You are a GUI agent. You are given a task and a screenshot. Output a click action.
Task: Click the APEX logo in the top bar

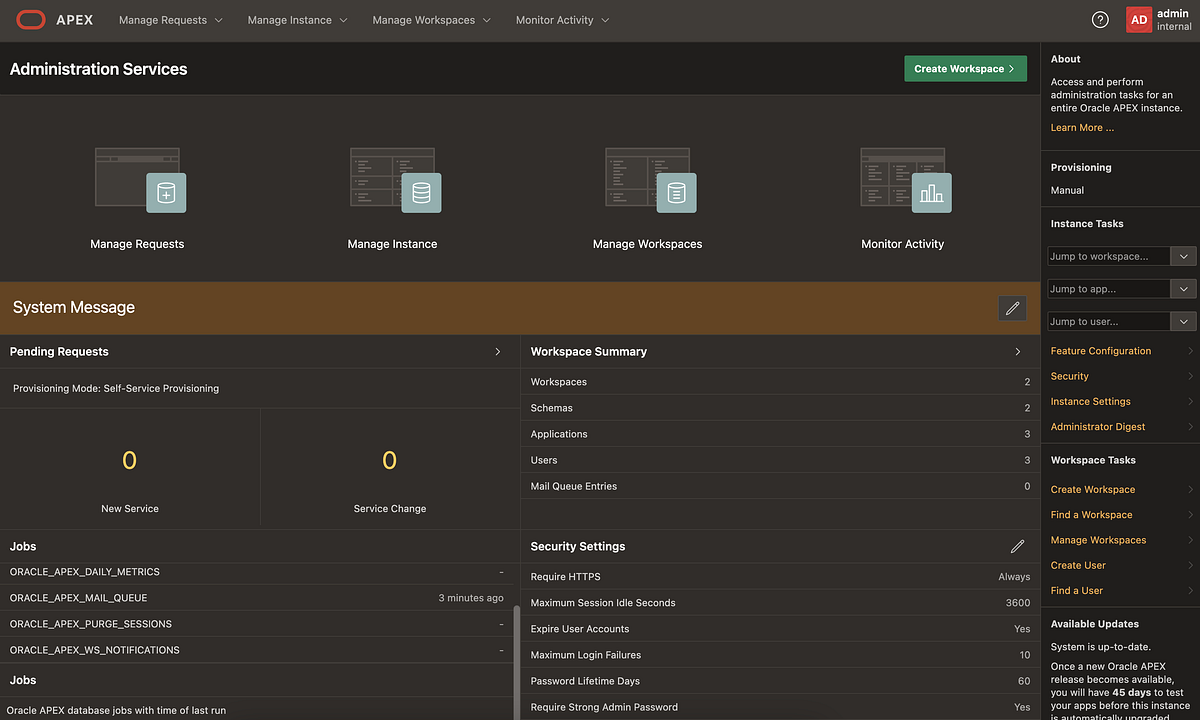[x=30, y=19]
